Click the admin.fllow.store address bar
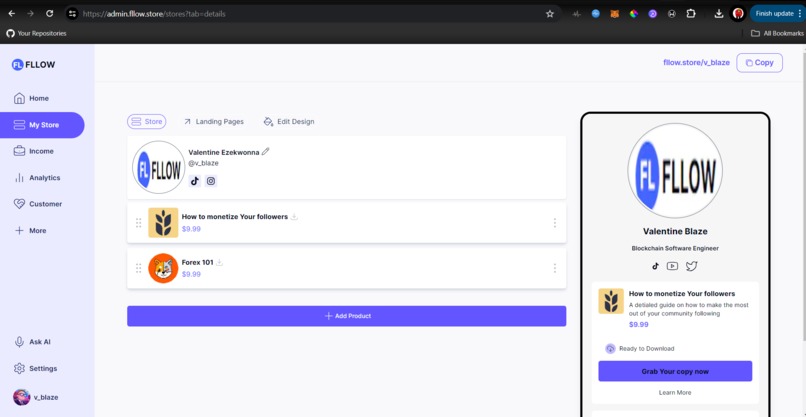The height and width of the screenshot is (417, 806). (309, 14)
